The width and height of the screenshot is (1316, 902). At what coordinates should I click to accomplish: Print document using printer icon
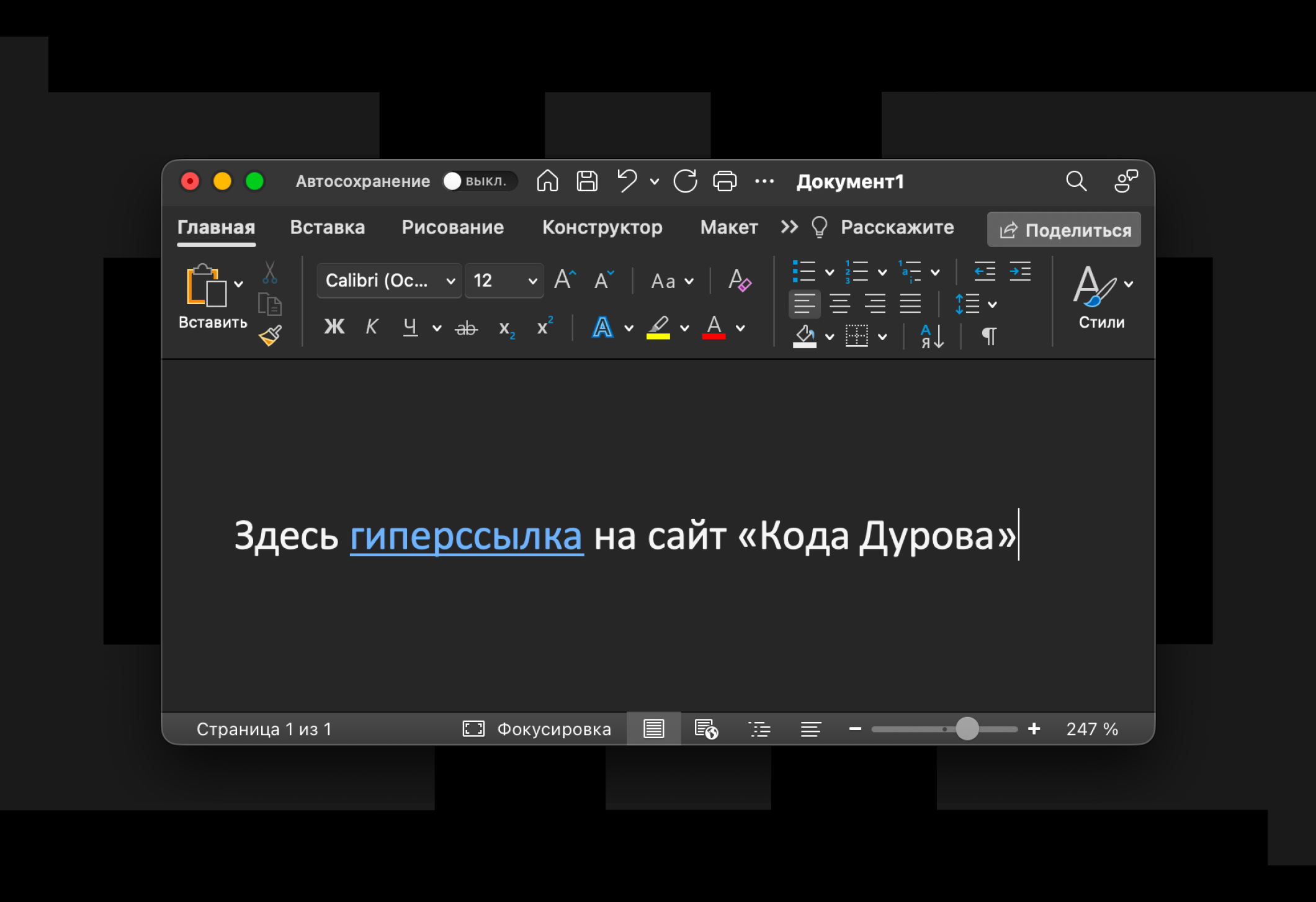[725, 181]
